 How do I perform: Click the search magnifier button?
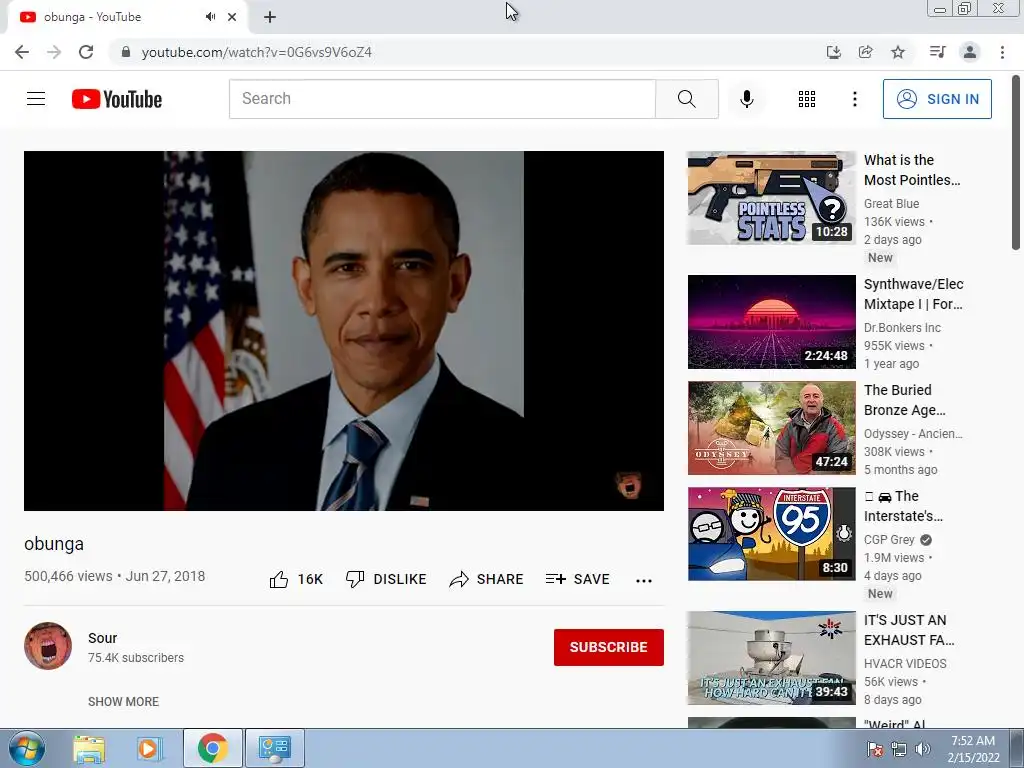tap(686, 99)
